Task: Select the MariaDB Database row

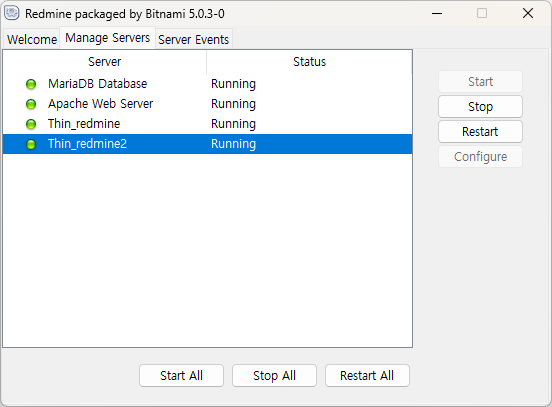Action: (x=207, y=84)
